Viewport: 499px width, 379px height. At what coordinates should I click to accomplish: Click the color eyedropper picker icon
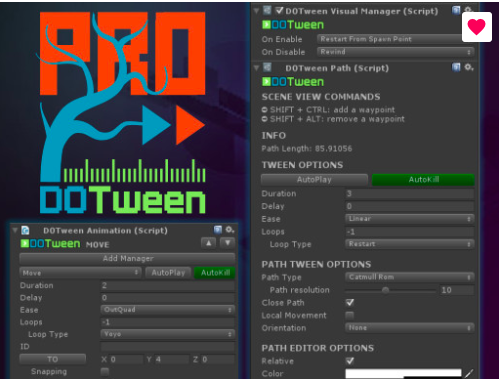469,374
